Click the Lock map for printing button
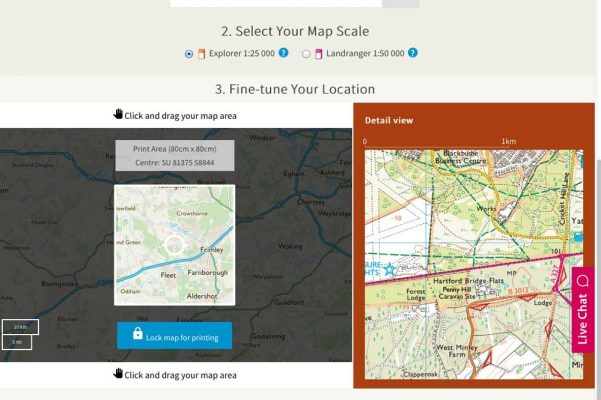Image resolution: width=601 pixels, height=400 pixels. 174,335
